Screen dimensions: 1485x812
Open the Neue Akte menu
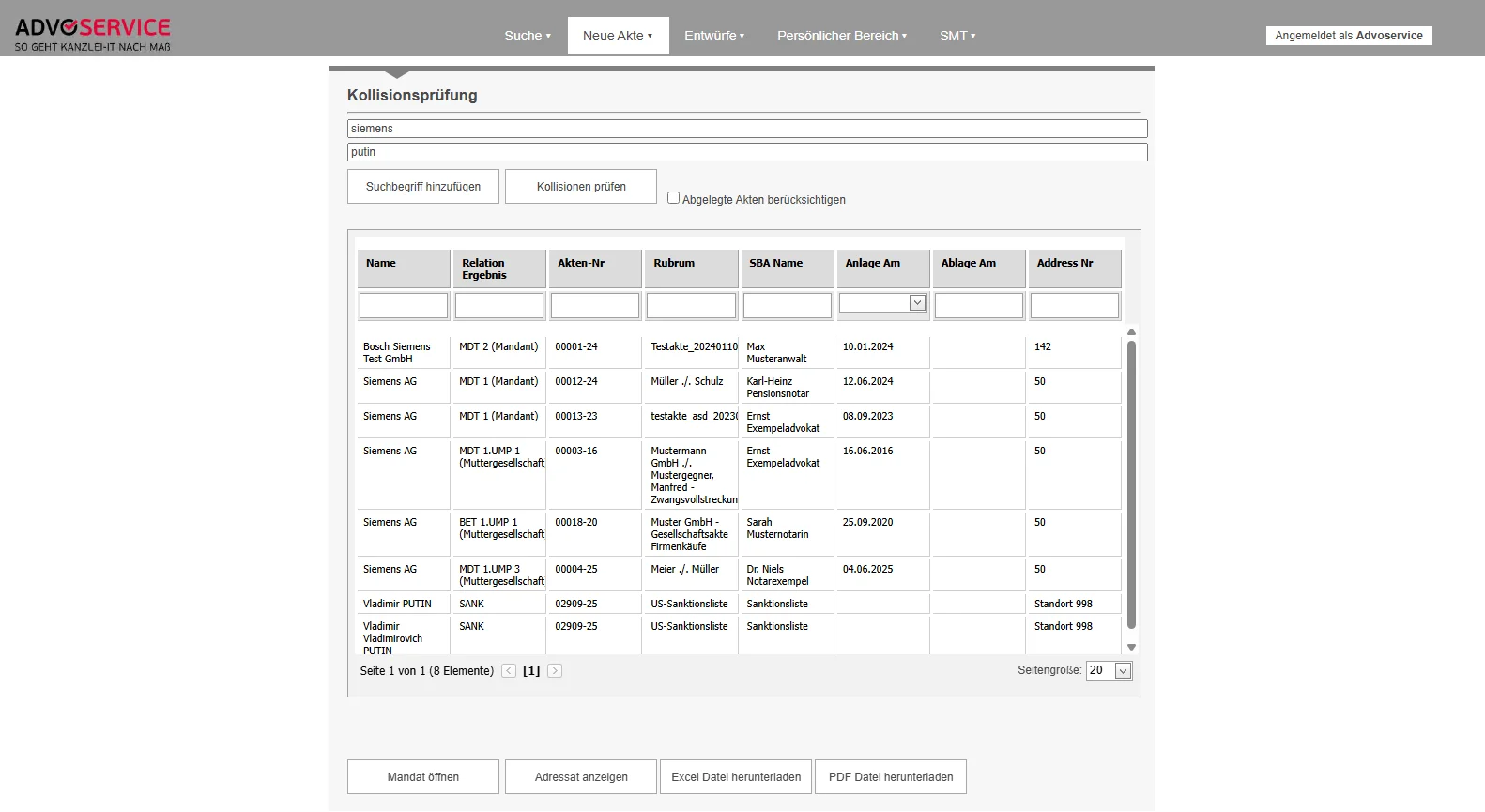point(617,36)
